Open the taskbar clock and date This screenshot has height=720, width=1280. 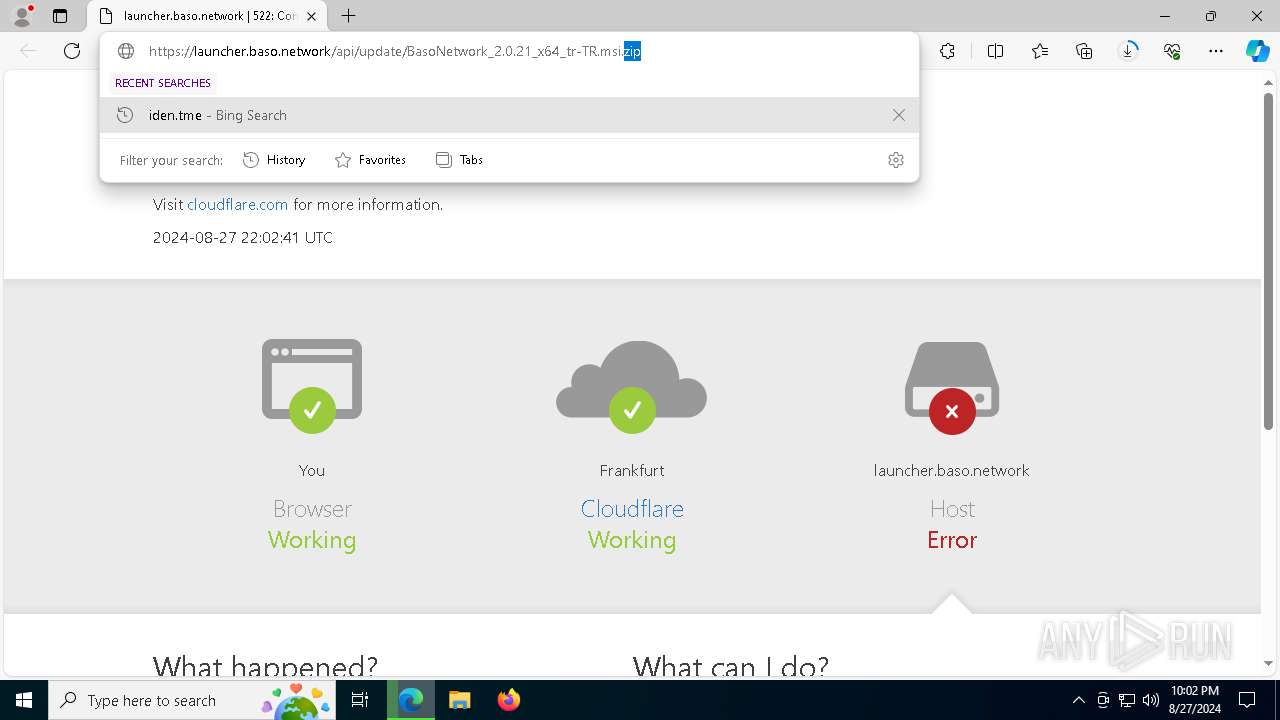point(1194,700)
